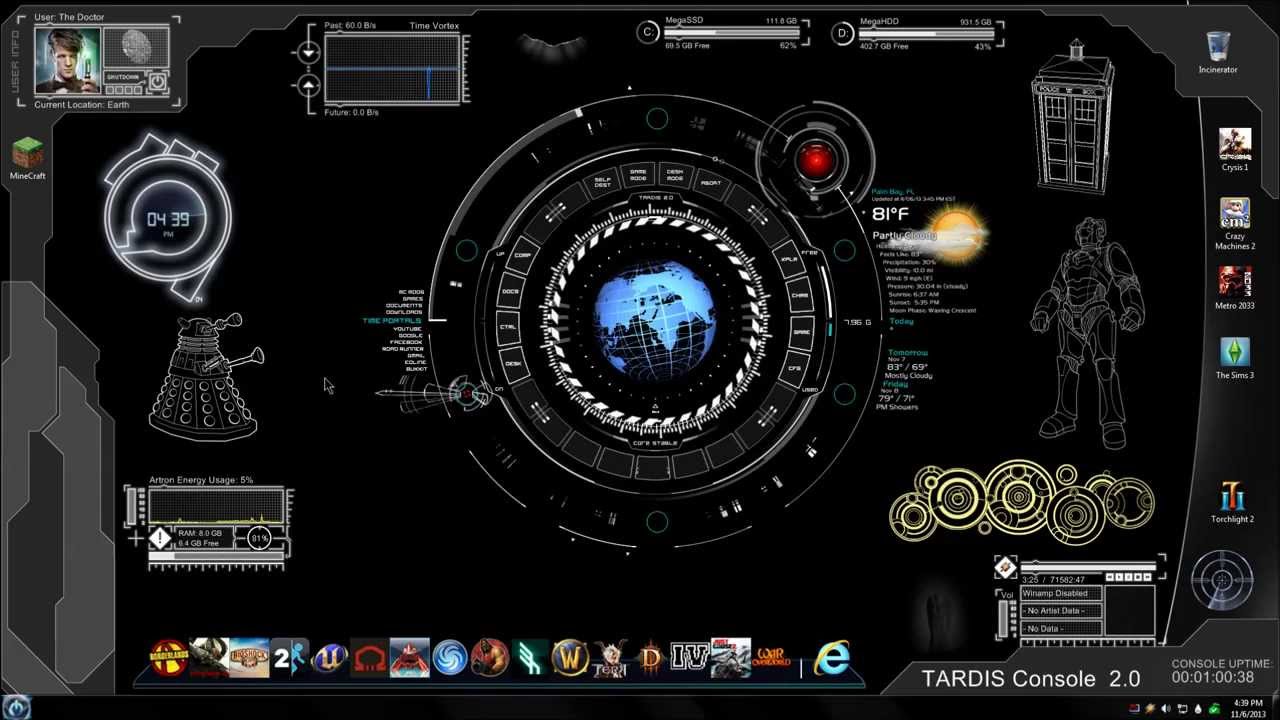The image size is (1280, 720).
Task: Click the radar circle widget
Action: coord(1222,581)
